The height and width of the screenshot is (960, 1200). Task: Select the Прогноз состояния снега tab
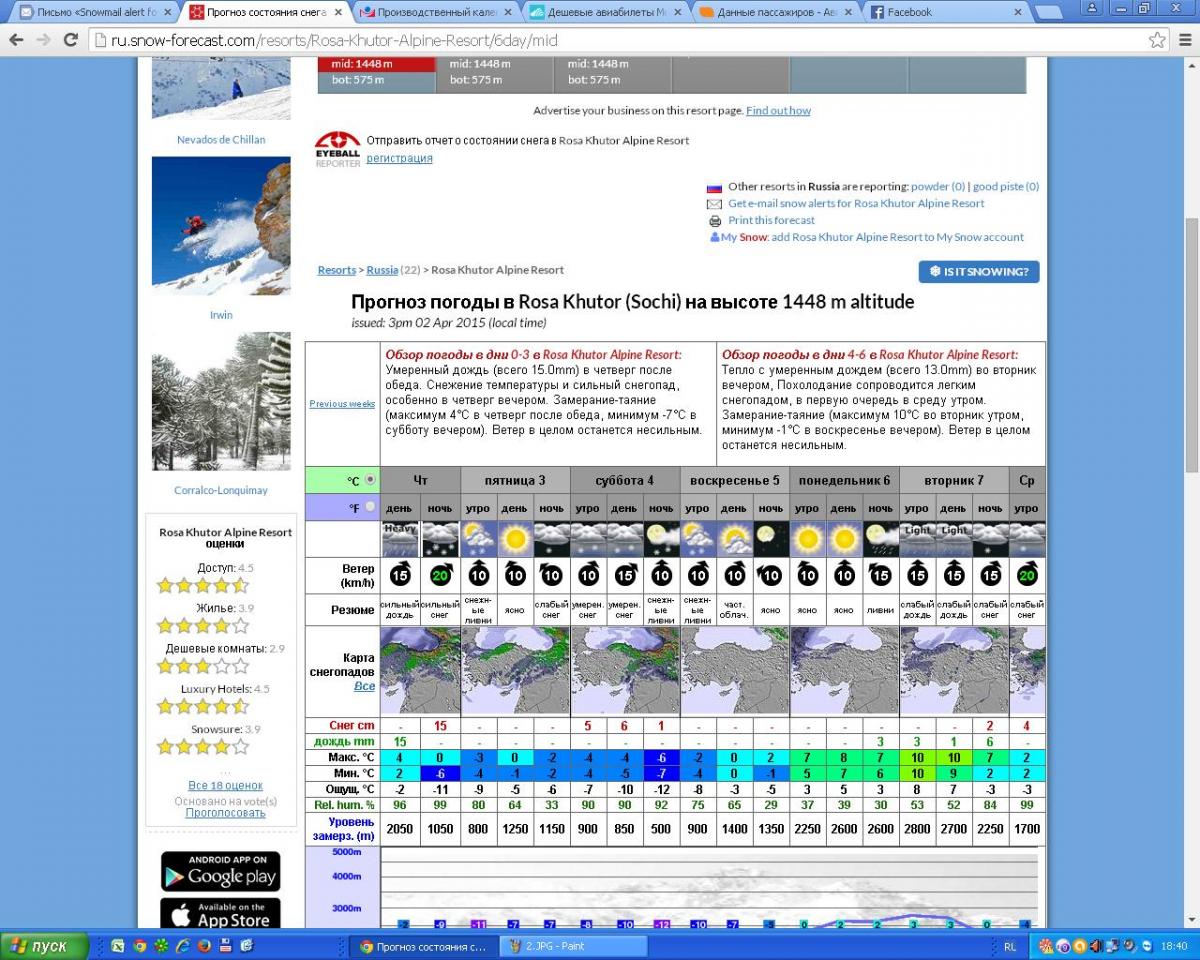pyautogui.click(x=266, y=12)
